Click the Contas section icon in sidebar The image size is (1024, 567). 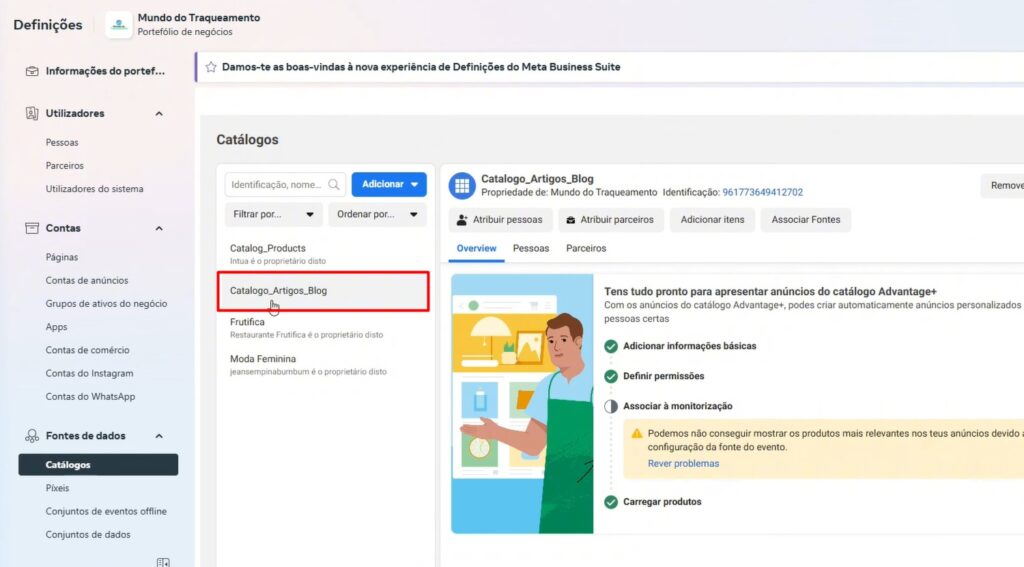pos(32,228)
